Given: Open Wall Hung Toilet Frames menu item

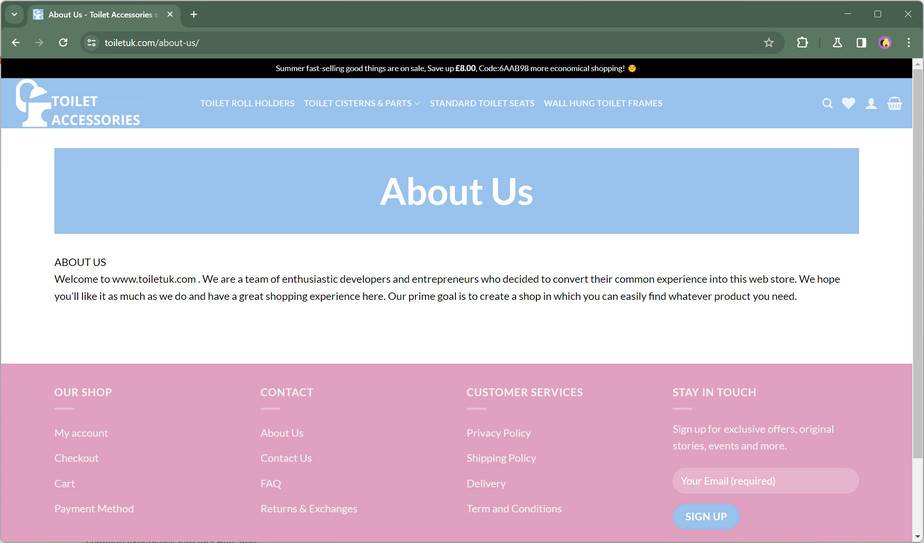Looking at the screenshot, I should 603,103.
